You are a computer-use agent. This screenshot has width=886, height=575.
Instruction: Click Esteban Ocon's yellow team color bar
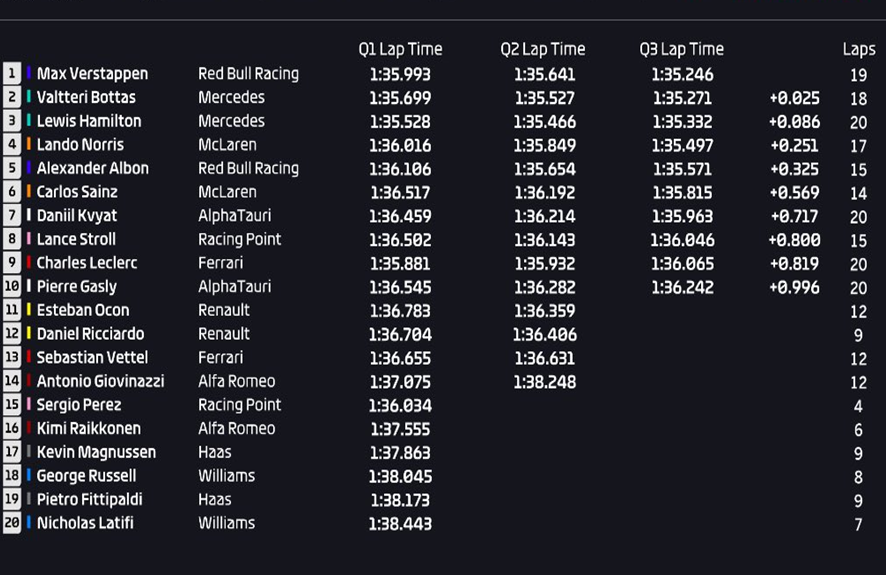click(28, 310)
